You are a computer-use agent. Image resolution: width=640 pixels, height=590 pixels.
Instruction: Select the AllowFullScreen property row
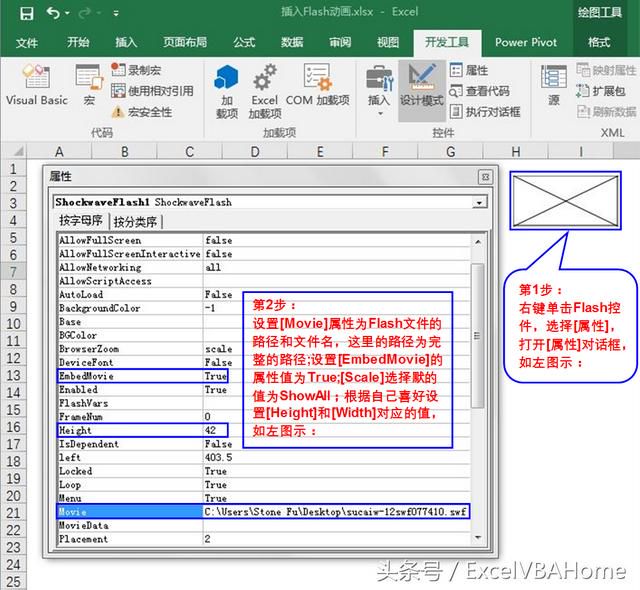264,240
